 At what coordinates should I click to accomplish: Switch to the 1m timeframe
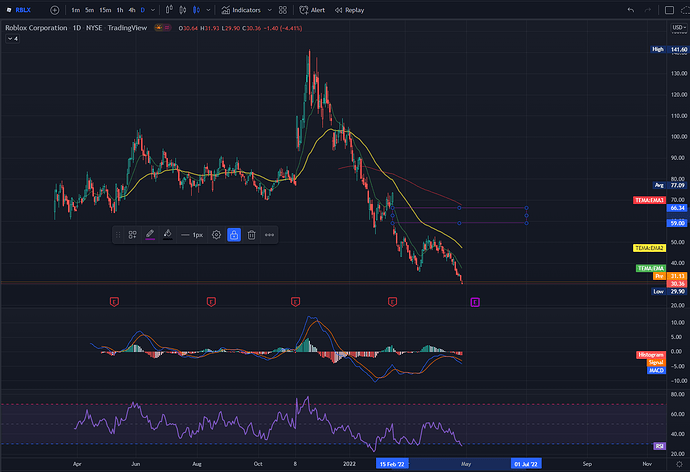pyautogui.click(x=76, y=10)
